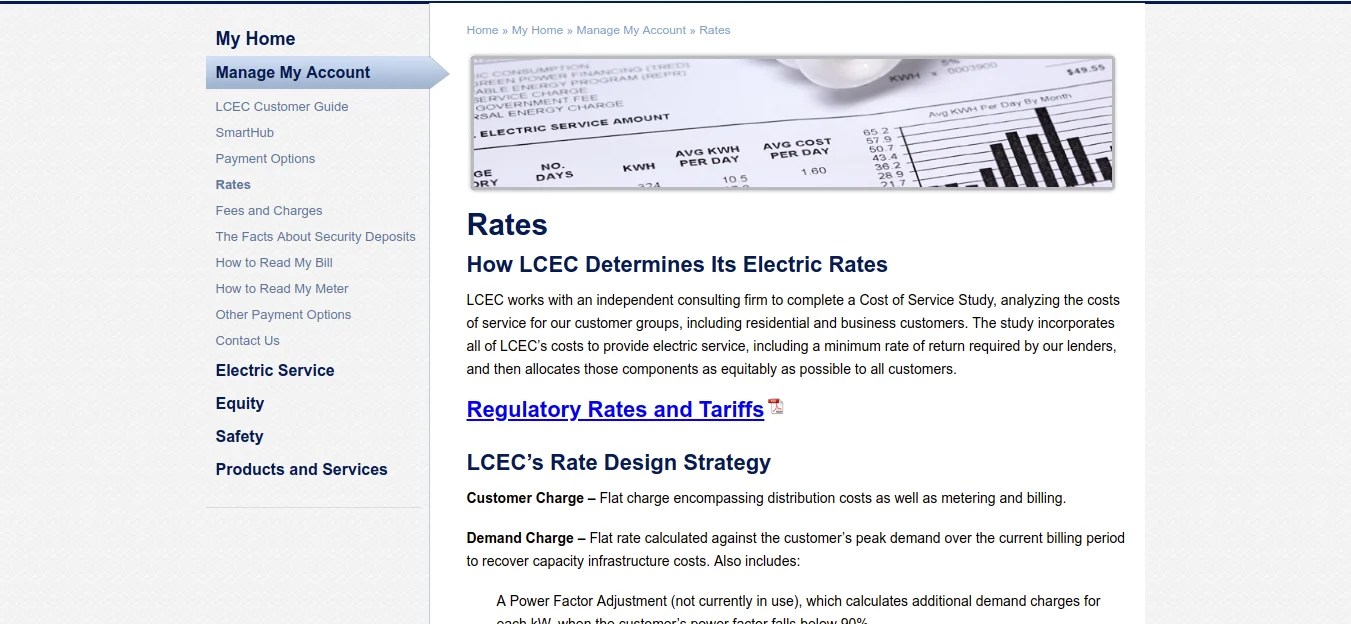Open the LCEC Customer Guide page

pyautogui.click(x=282, y=106)
